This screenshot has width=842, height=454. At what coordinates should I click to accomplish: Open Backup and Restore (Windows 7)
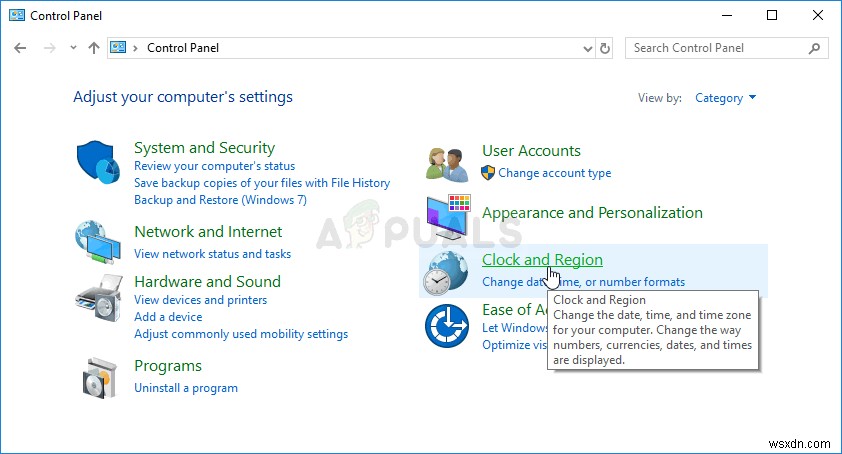220,200
